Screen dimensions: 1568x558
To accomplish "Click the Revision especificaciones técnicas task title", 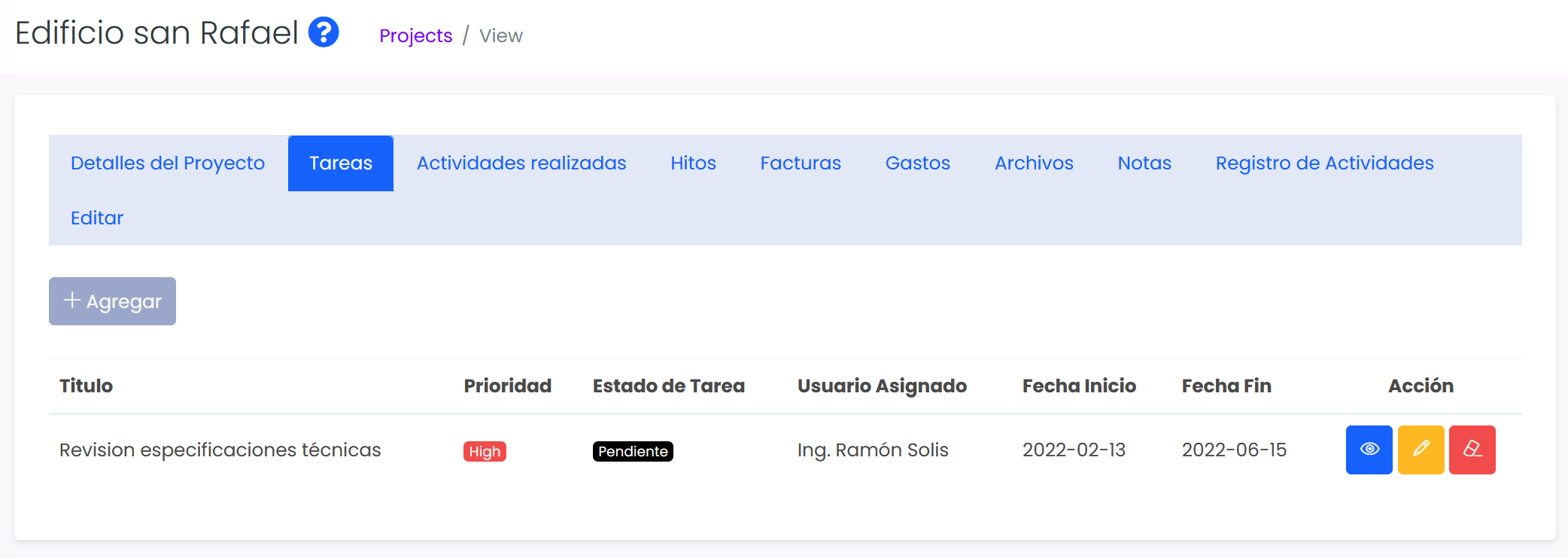I will (220, 450).
